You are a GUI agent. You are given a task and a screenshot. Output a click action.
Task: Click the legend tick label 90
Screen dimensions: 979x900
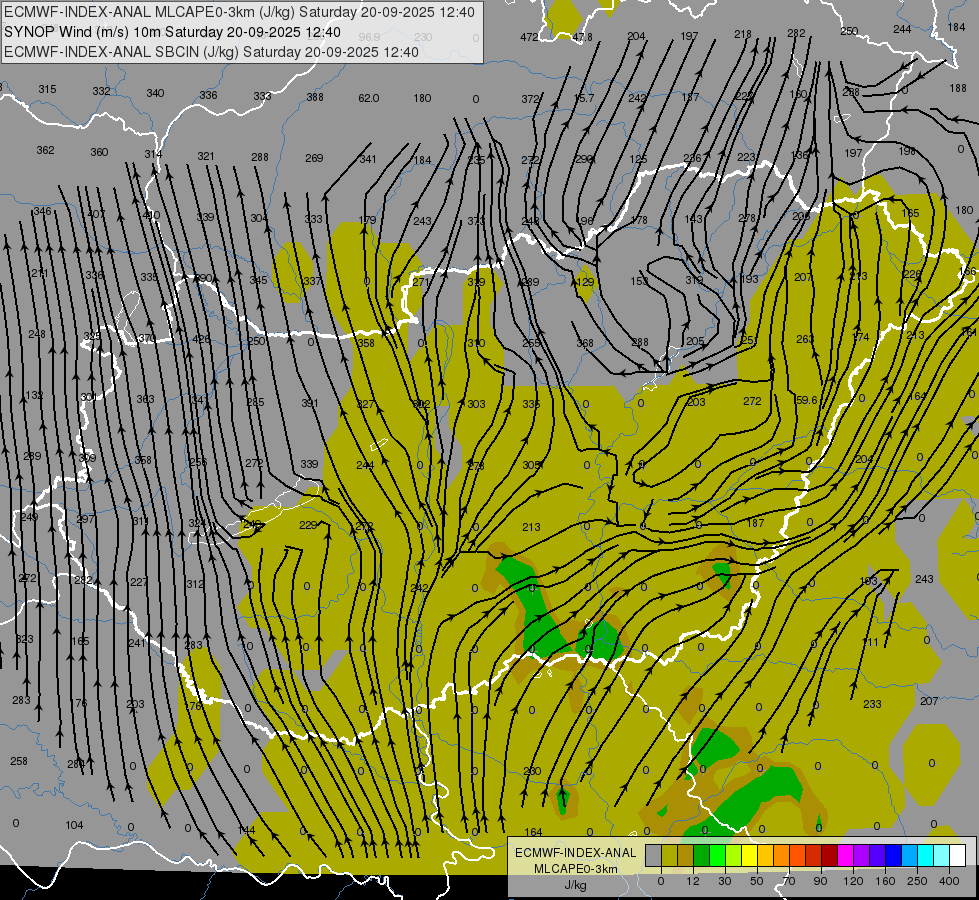pos(820,881)
